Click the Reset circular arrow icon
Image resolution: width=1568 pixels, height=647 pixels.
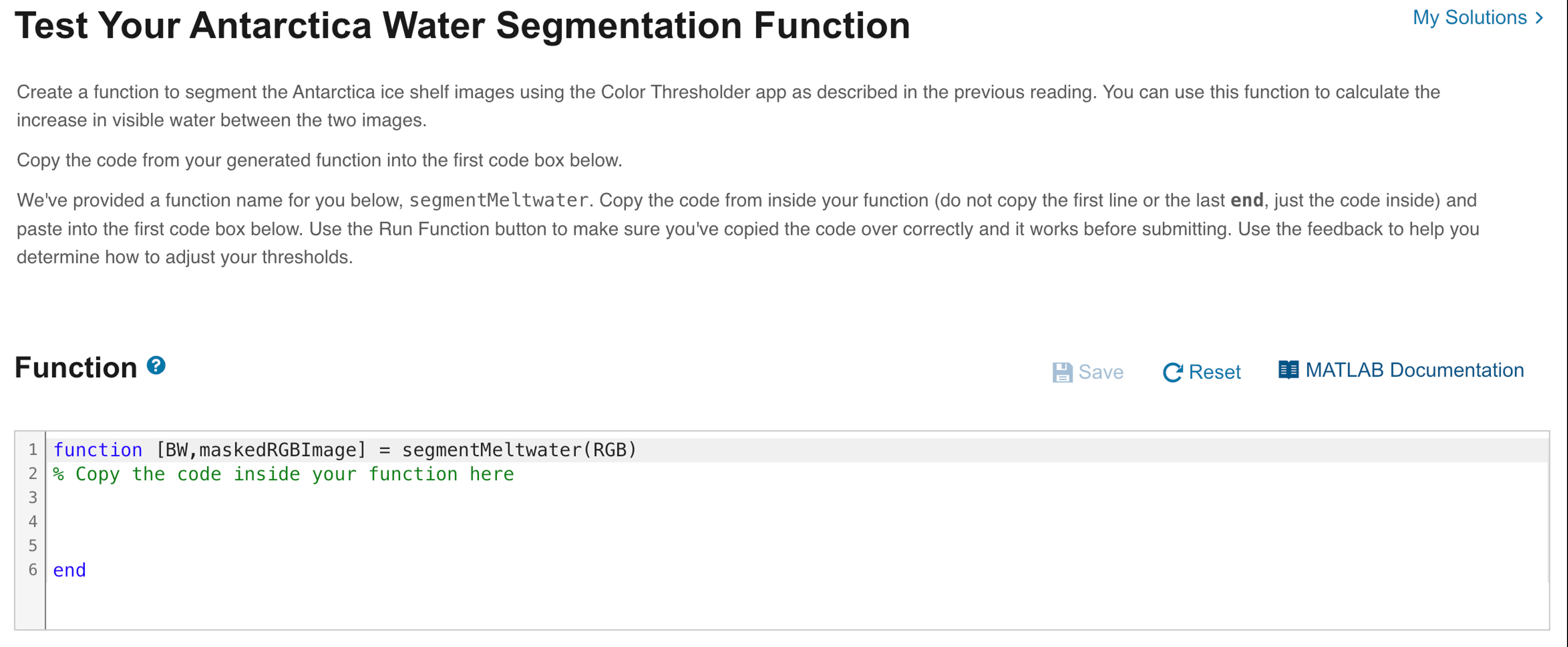coord(1172,372)
